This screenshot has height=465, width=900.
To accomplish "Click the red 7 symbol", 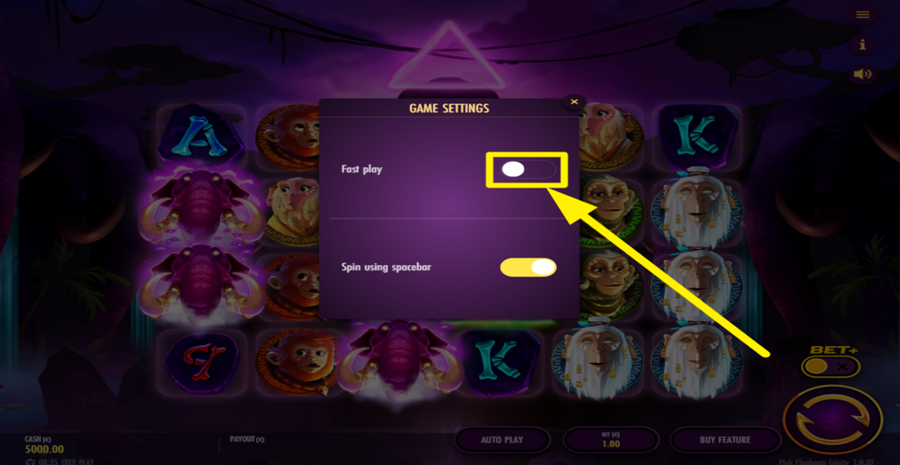I will coord(201,363).
